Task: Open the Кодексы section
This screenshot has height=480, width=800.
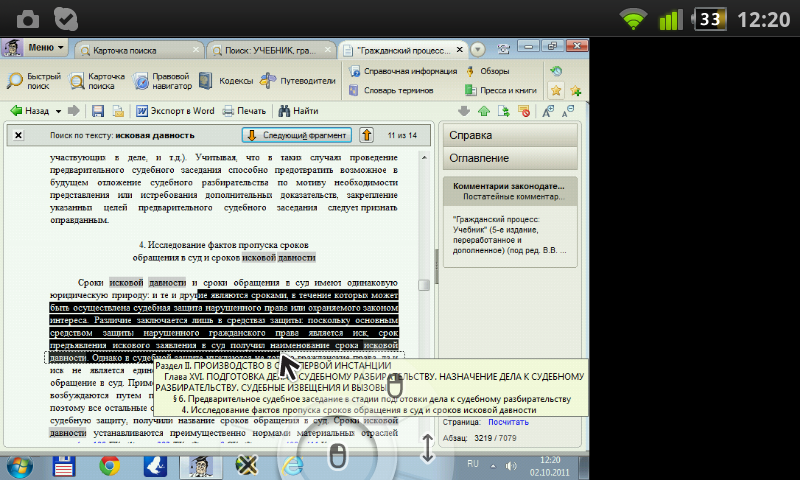Action: click(x=226, y=81)
